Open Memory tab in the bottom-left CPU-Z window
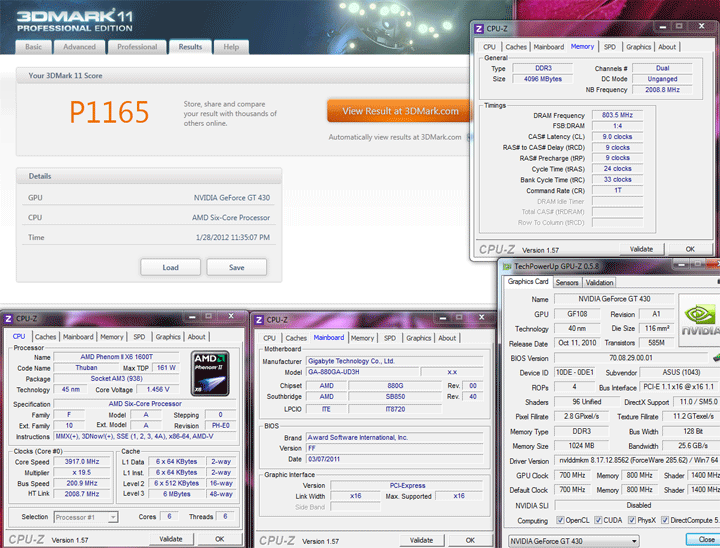 pos(112,337)
